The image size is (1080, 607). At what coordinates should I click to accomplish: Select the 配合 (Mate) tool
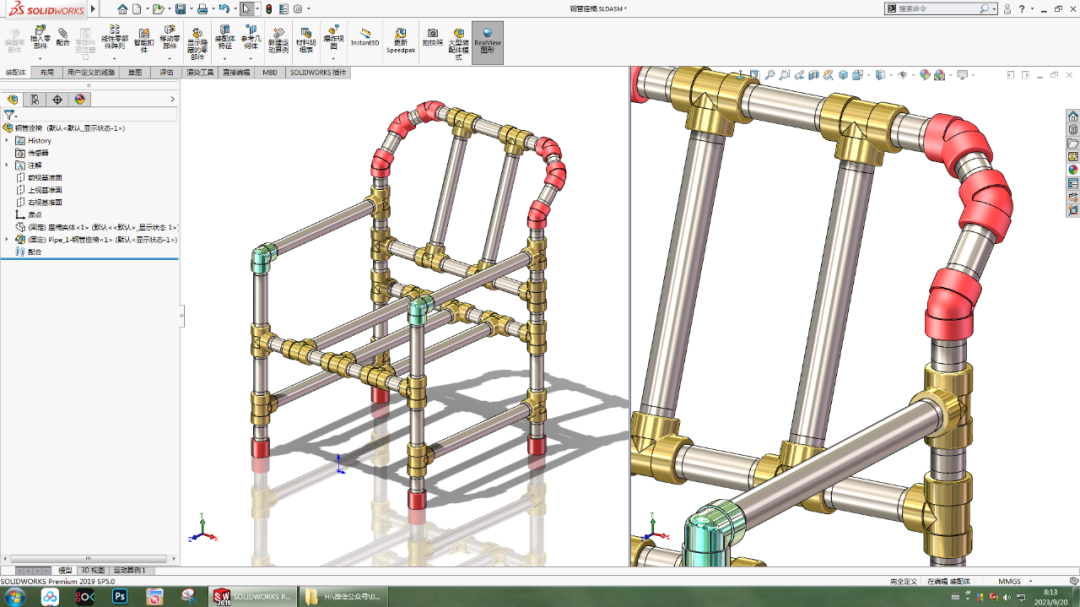coord(61,40)
